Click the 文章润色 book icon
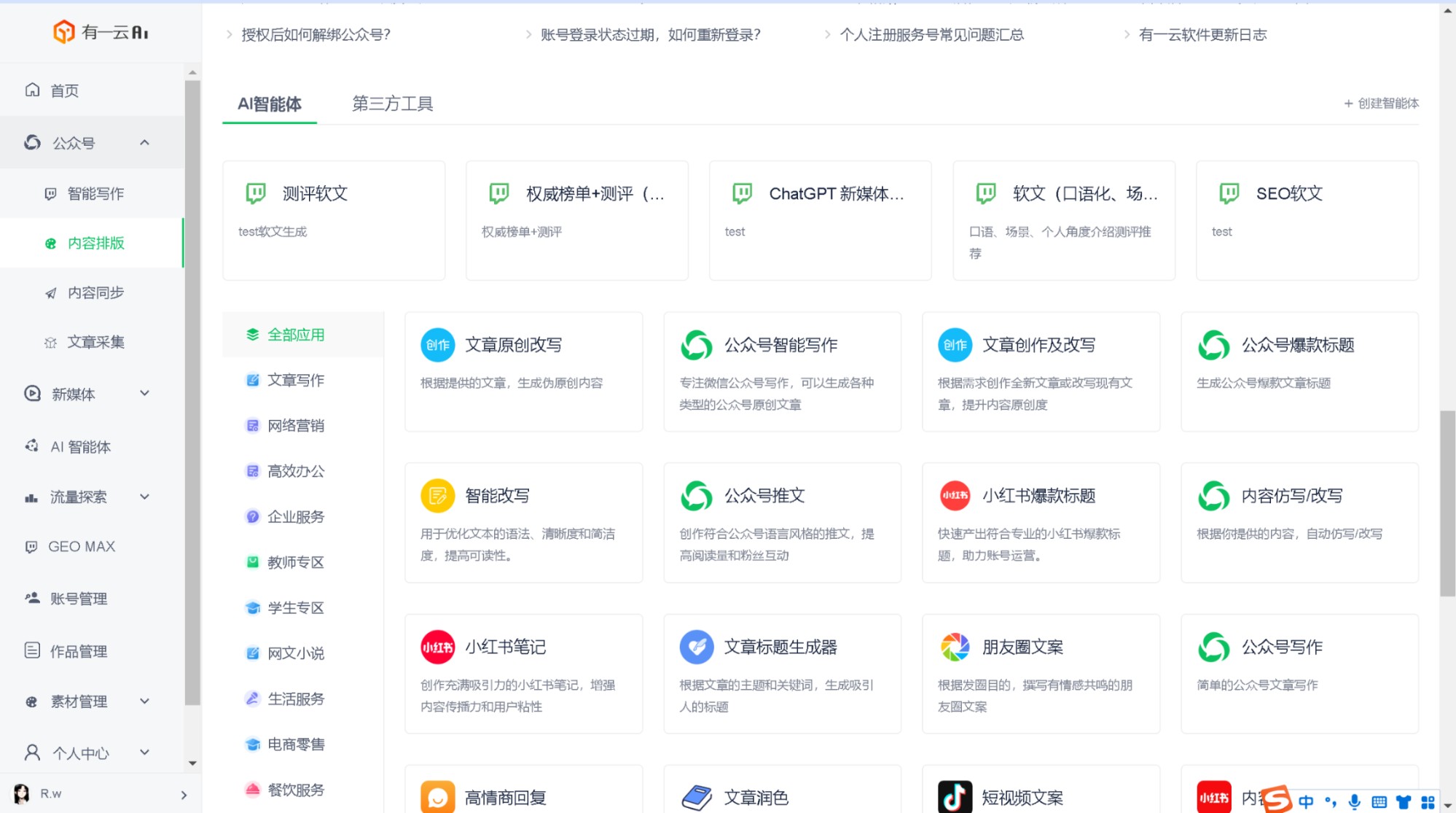 [696, 796]
